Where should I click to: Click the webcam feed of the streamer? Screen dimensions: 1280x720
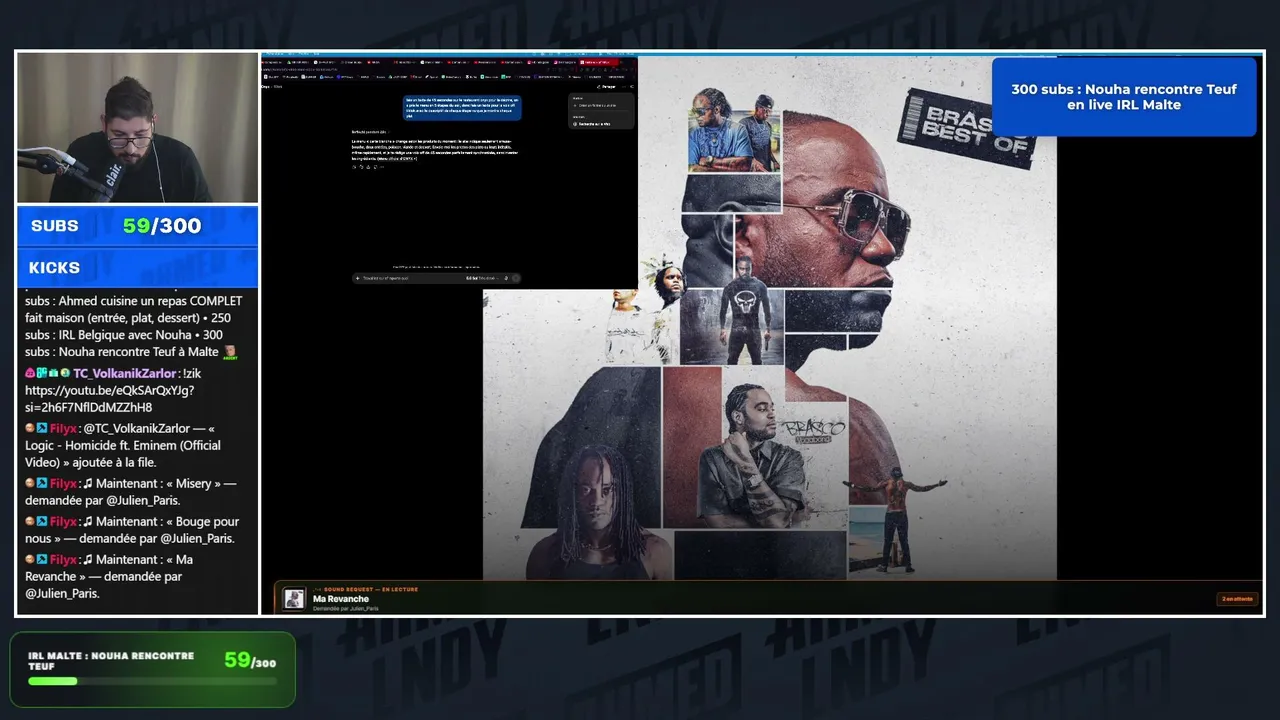tap(138, 128)
